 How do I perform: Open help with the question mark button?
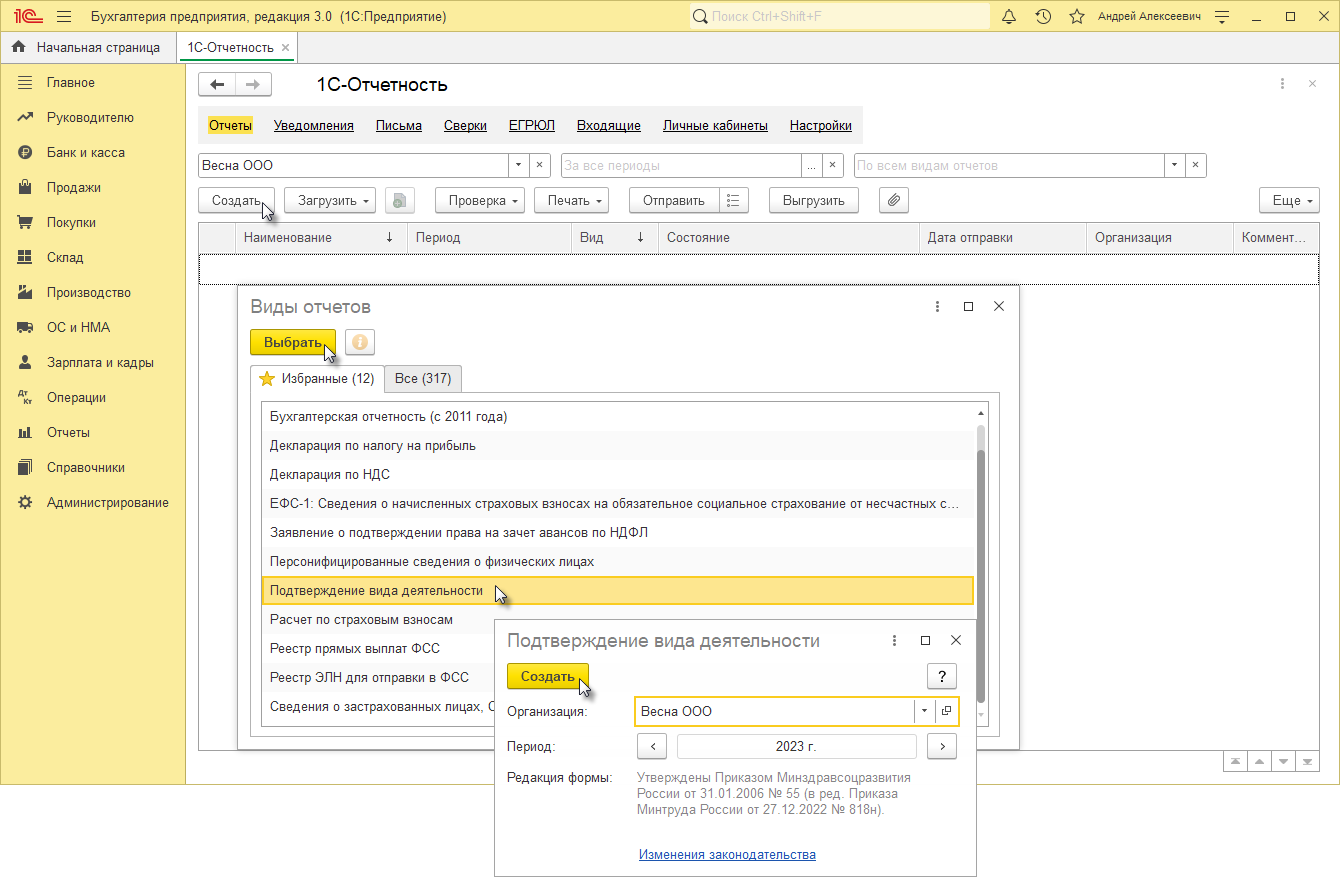click(x=941, y=677)
